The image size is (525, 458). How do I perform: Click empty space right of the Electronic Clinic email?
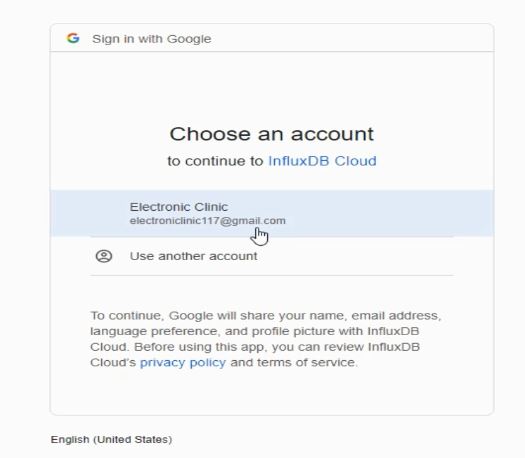click(x=388, y=213)
